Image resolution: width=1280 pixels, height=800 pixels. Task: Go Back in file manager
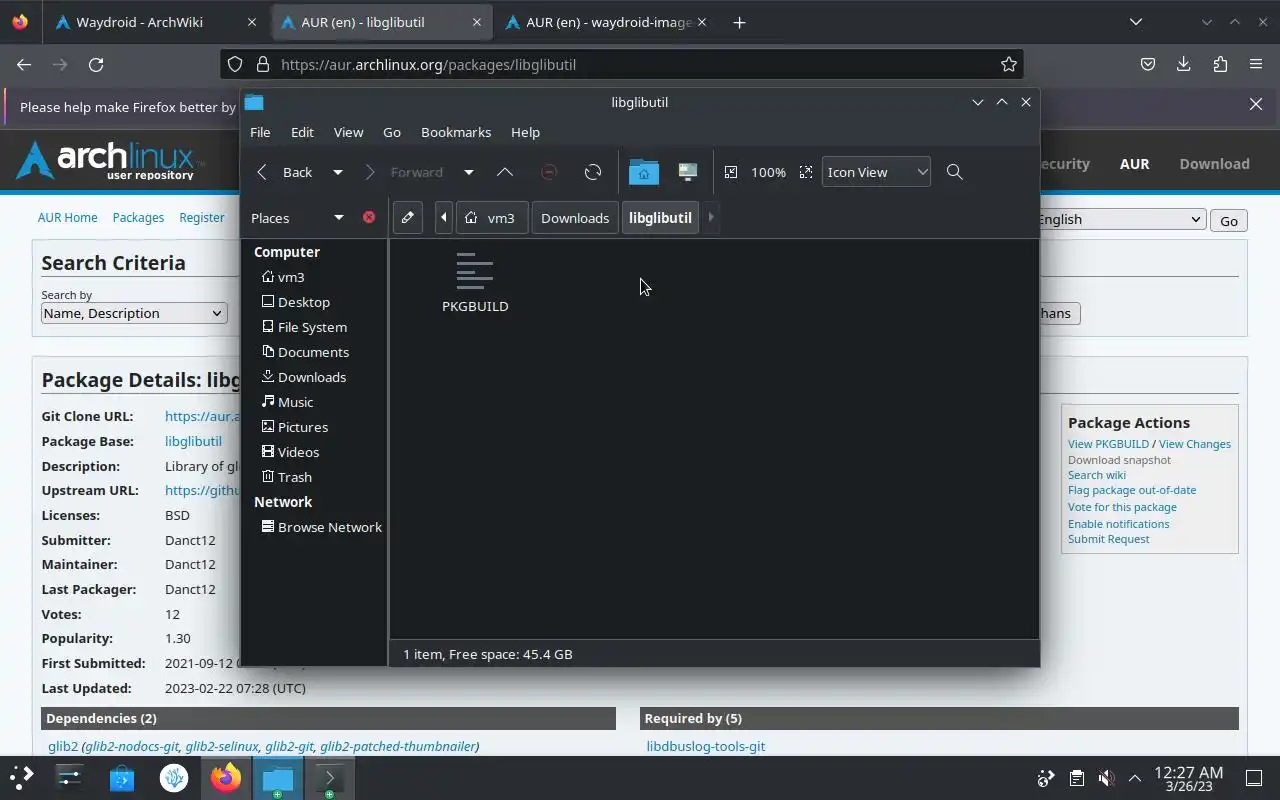285,172
